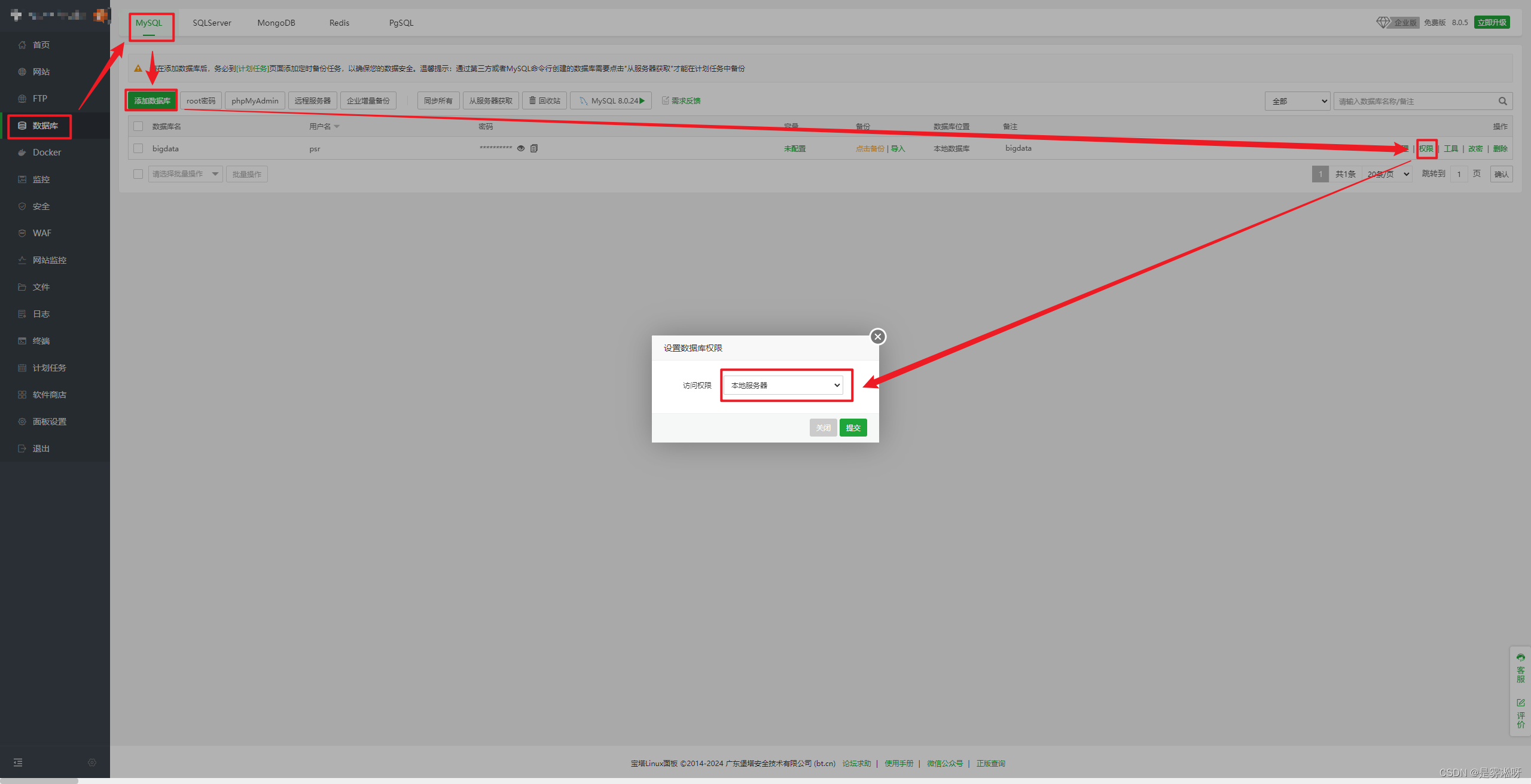The width and height of the screenshot is (1531, 784).
Task: Switch to MongoDB tab
Action: pyautogui.click(x=274, y=22)
